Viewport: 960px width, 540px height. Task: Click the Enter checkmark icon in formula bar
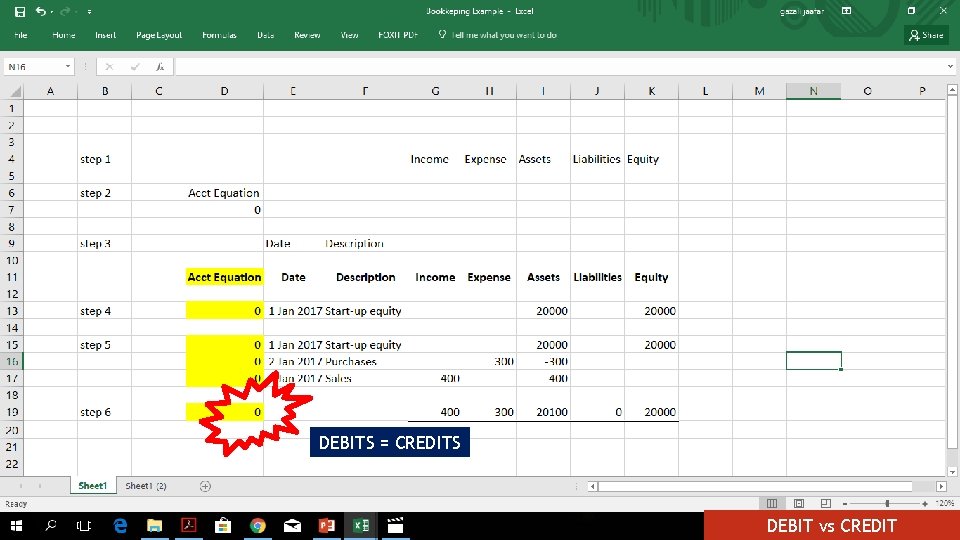click(x=135, y=67)
